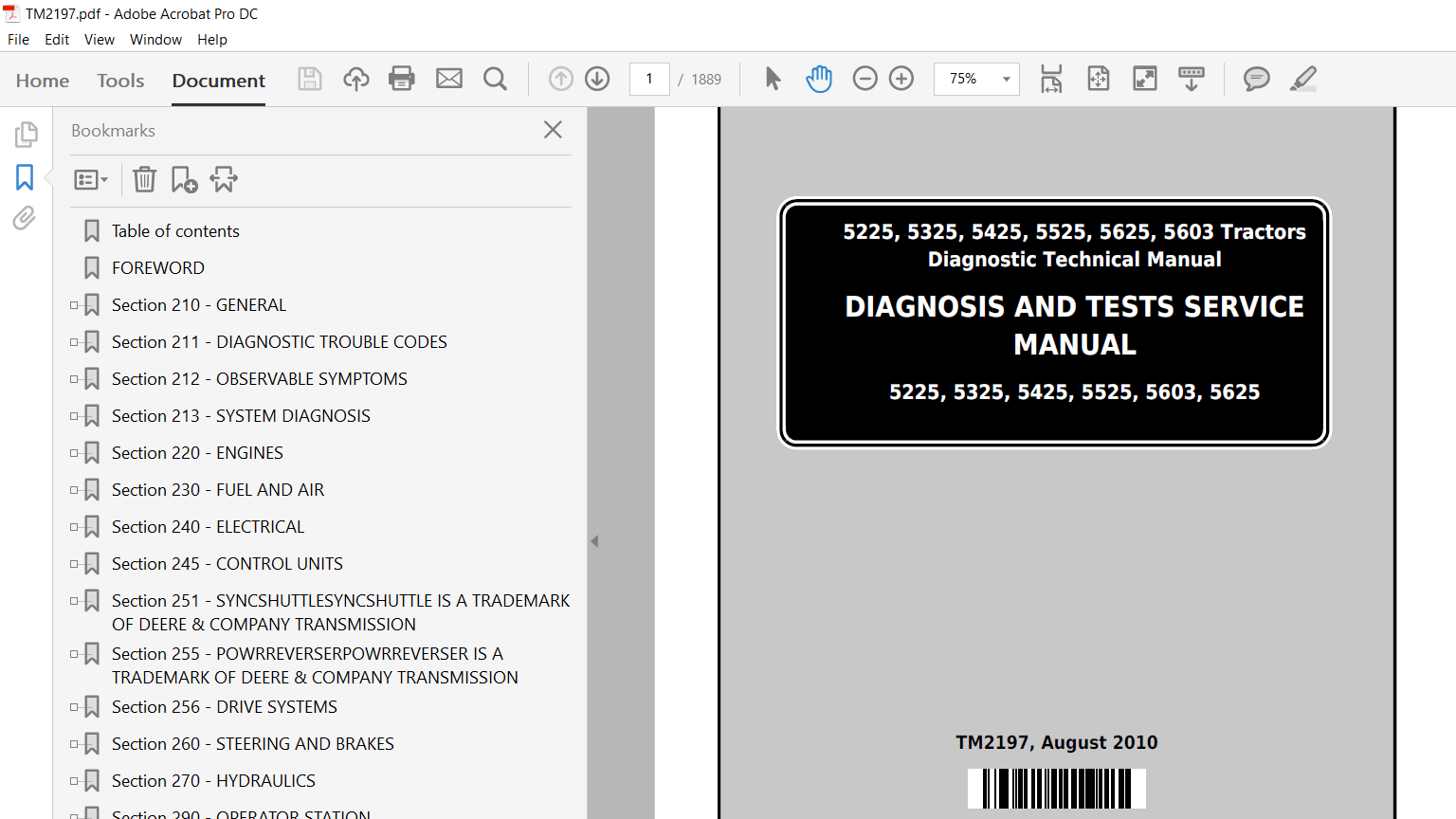The height and width of the screenshot is (819, 1456).
Task: Expand Section 251 SYNCSHUTTLE transmission bookmark
Action: tap(74, 601)
